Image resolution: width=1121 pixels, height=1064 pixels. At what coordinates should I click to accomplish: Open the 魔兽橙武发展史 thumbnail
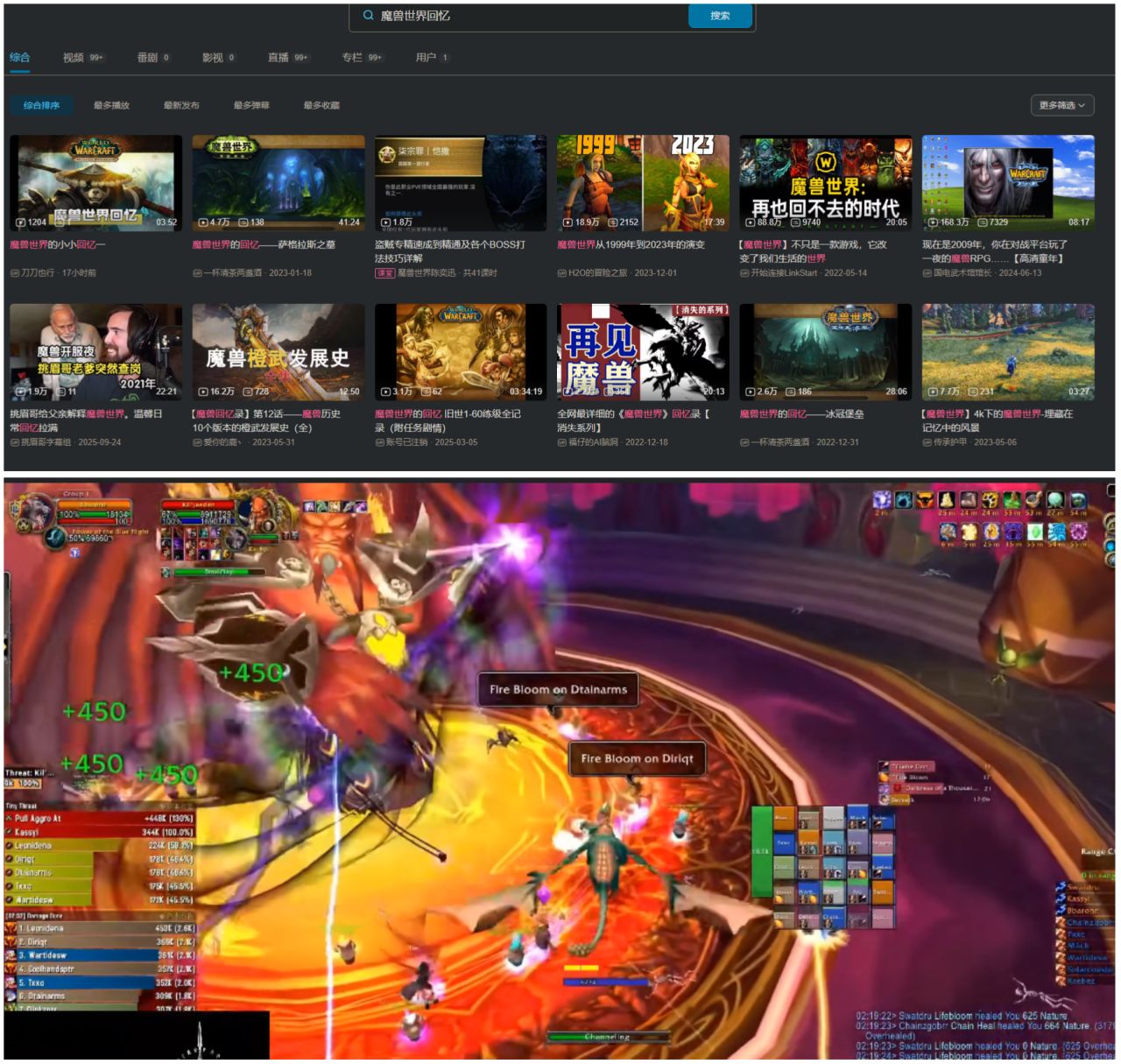click(x=278, y=351)
